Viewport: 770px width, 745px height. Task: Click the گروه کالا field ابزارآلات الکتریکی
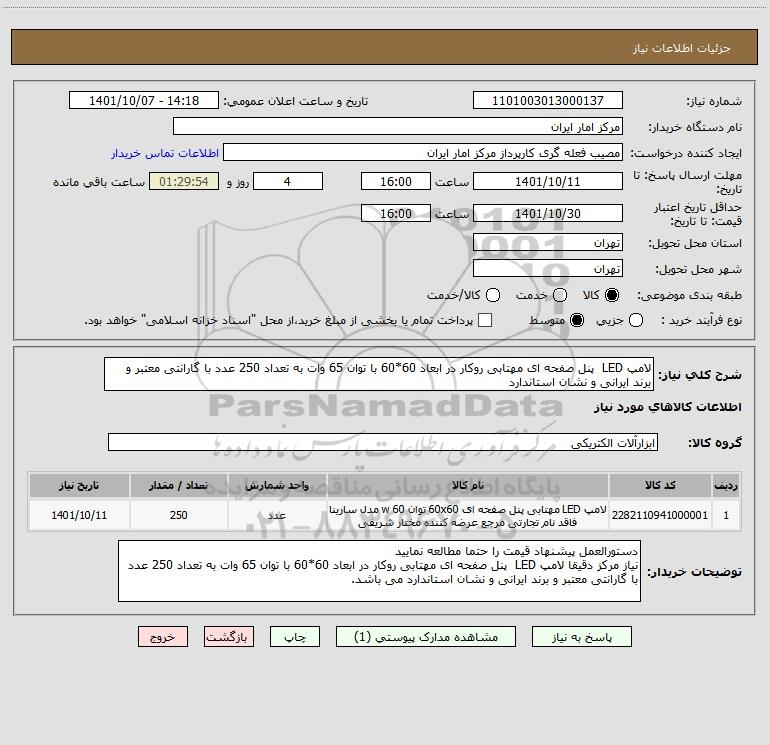[383, 442]
